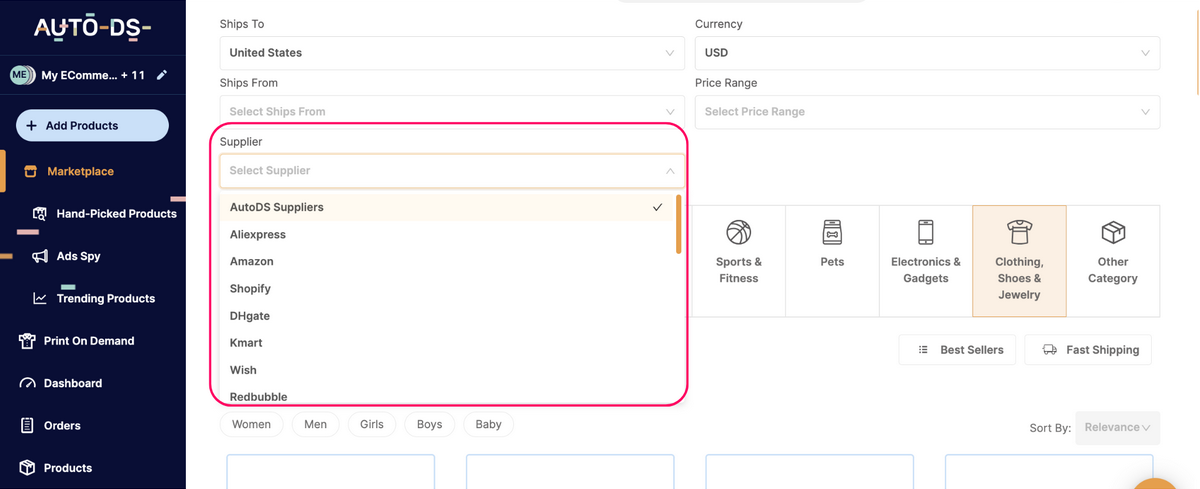Open Hand-Picked Products page
Image resolution: width=1200 pixels, height=489 pixels.
point(116,214)
